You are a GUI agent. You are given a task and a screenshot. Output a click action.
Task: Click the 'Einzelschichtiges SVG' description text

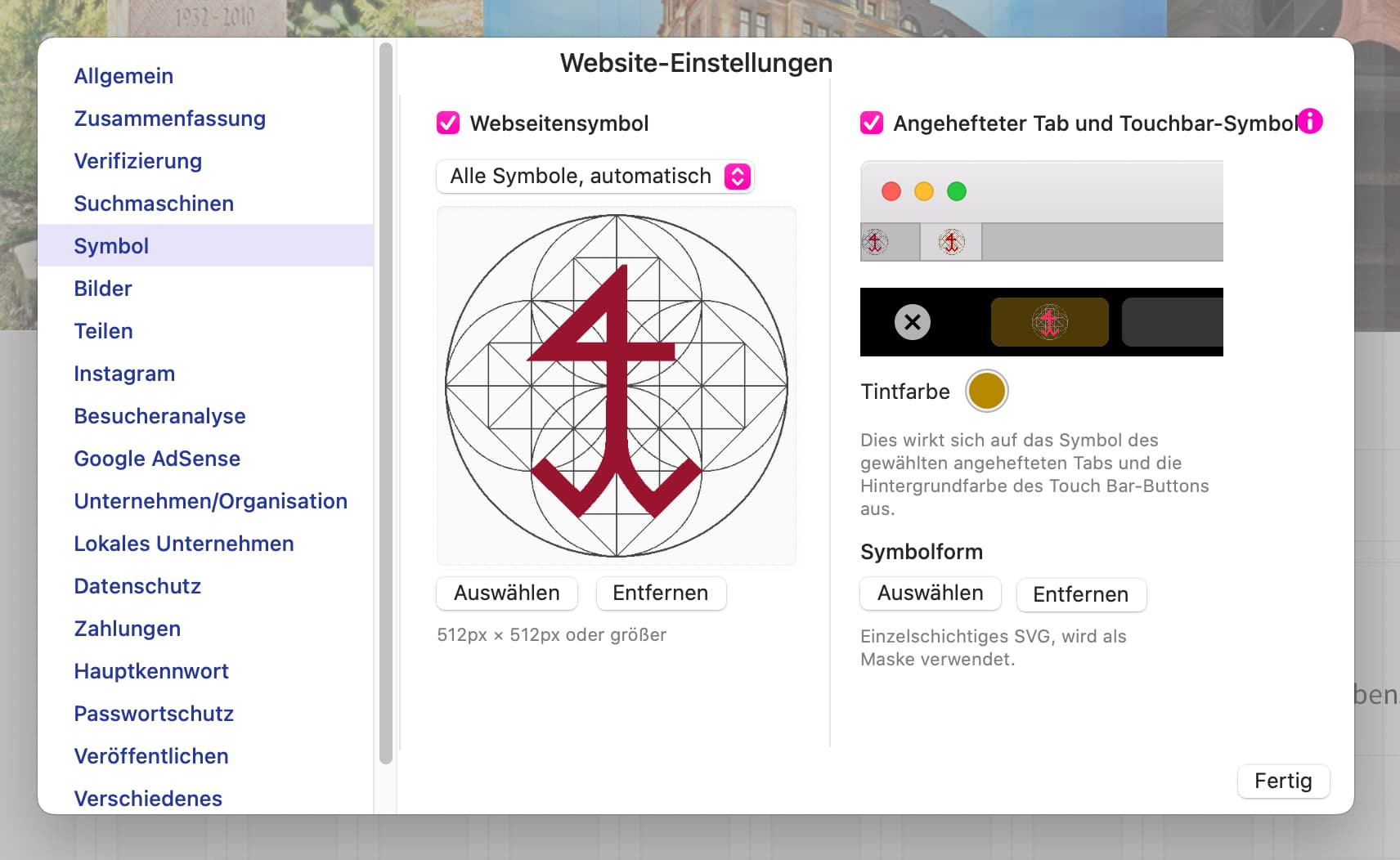[x=994, y=647]
